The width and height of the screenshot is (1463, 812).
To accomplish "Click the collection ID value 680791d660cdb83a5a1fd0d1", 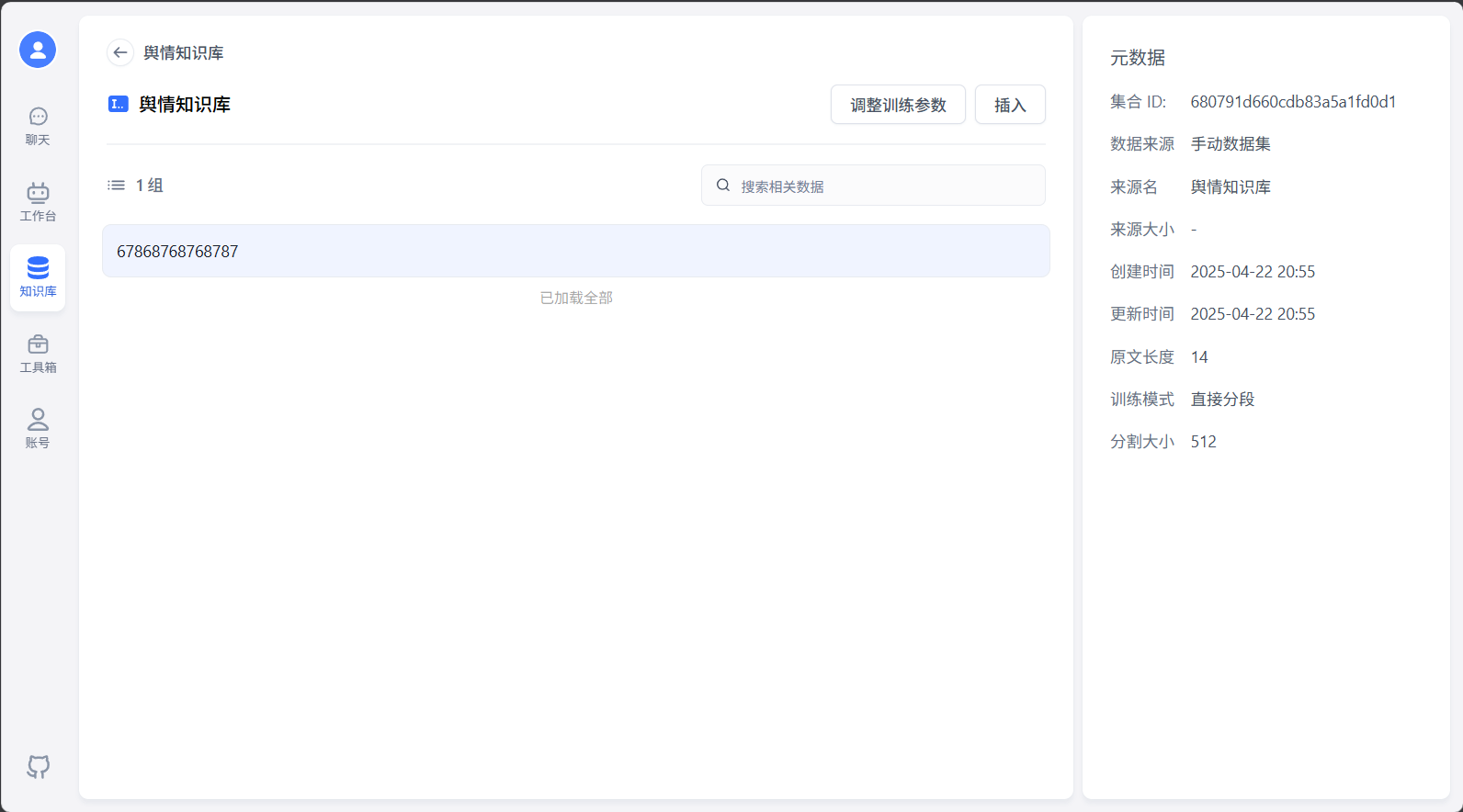I will coord(1293,102).
